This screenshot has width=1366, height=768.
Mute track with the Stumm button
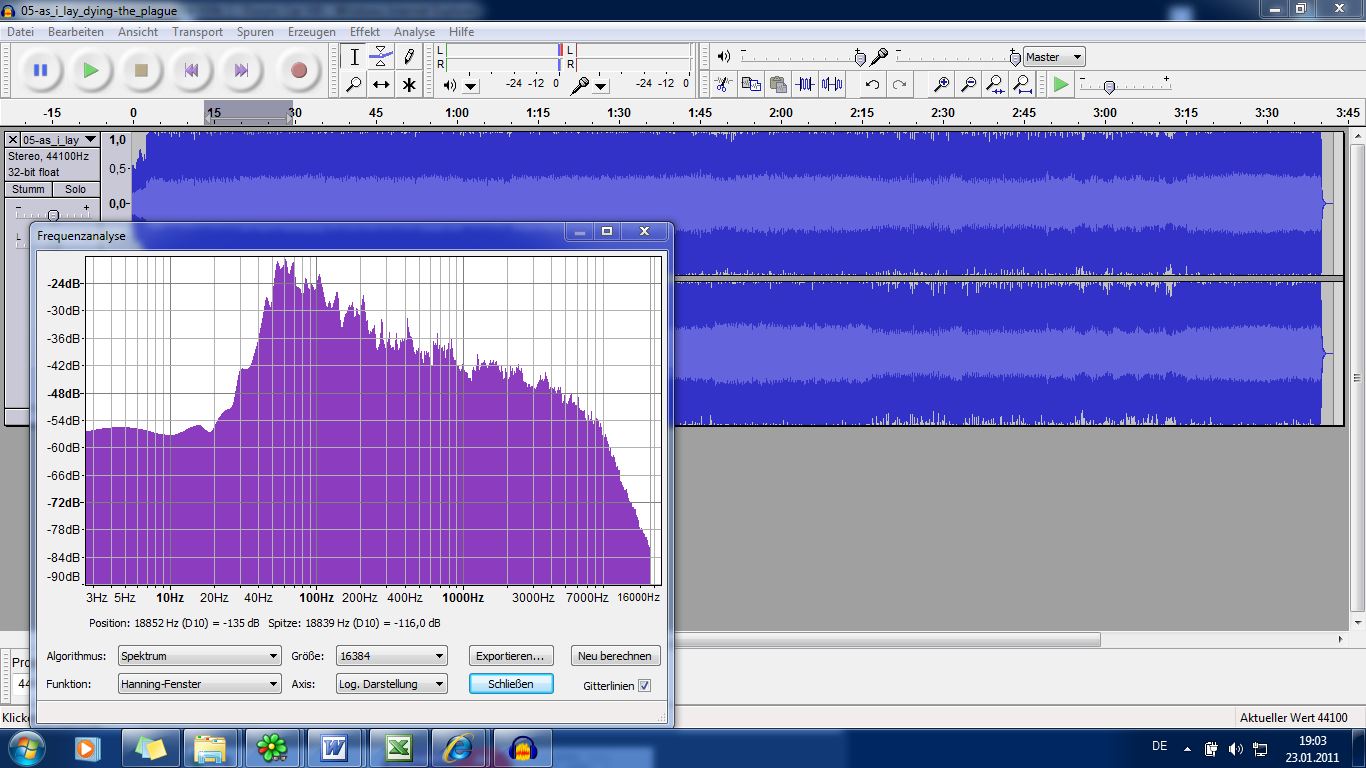tap(28, 190)
